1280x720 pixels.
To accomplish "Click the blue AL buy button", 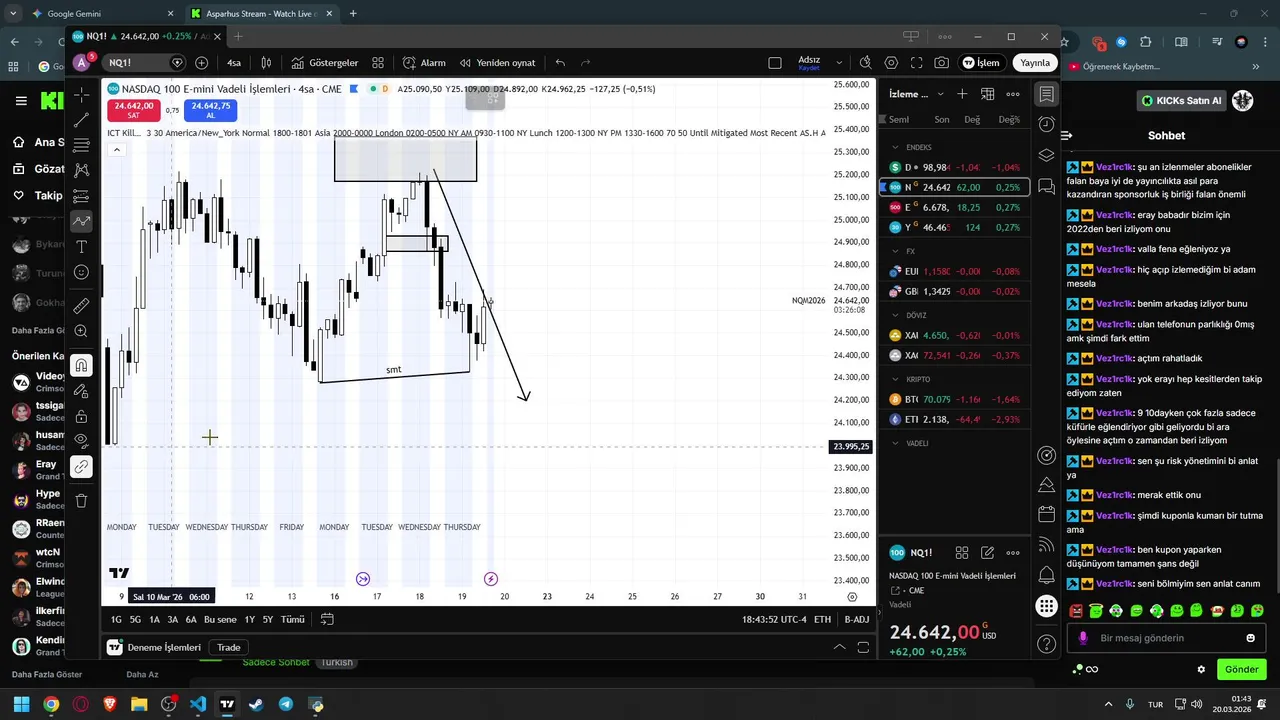I will tap(211, 110).
